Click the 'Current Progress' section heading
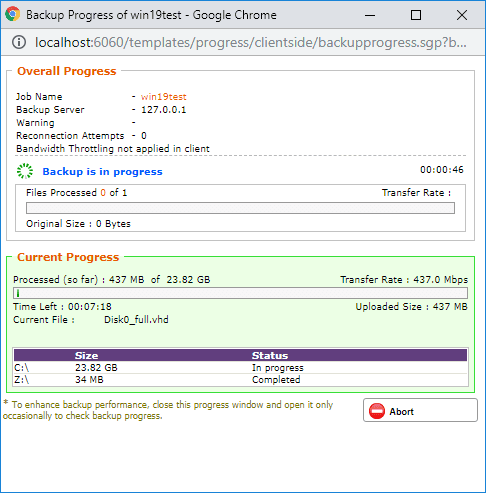Image resolution: width=486 pixels, height=493 pixels. tap(68, 257)
